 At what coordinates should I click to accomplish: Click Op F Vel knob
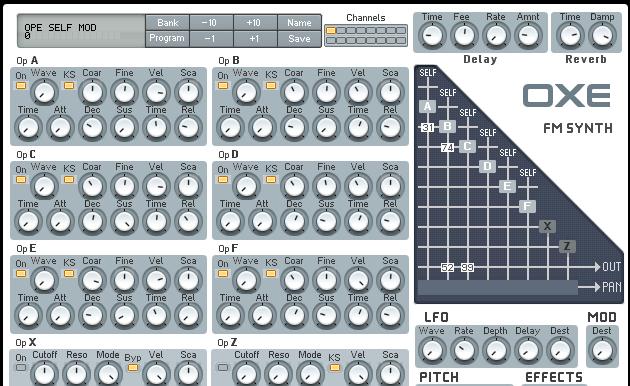pos(358,280)
